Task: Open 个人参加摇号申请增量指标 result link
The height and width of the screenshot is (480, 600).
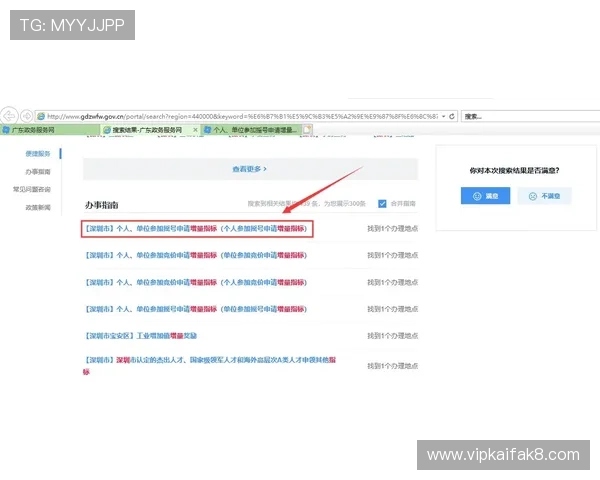Action: [196, 229]
